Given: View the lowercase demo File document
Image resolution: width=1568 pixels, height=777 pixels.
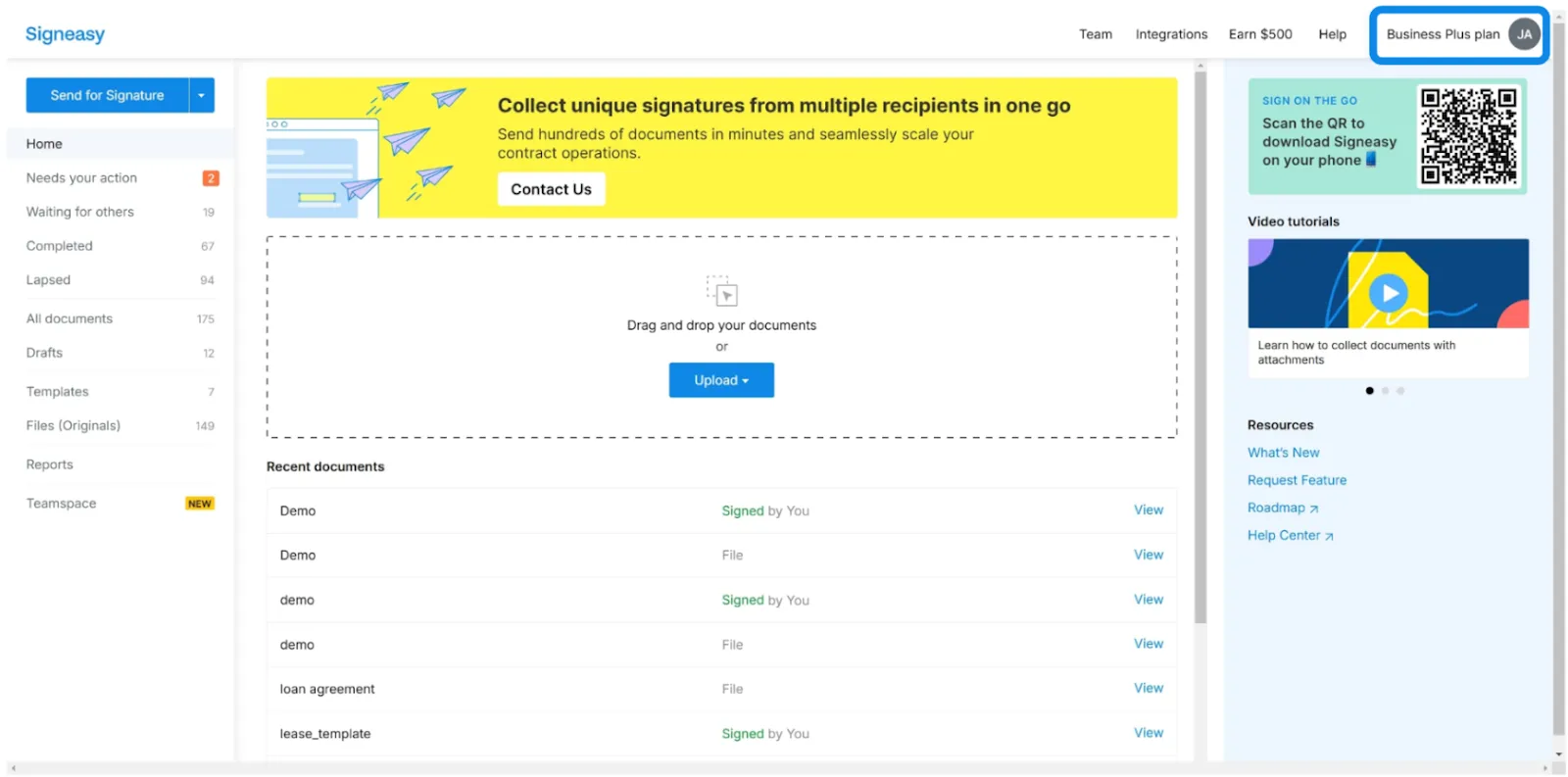Looking at the screenshot, I should pos(1149,644).
